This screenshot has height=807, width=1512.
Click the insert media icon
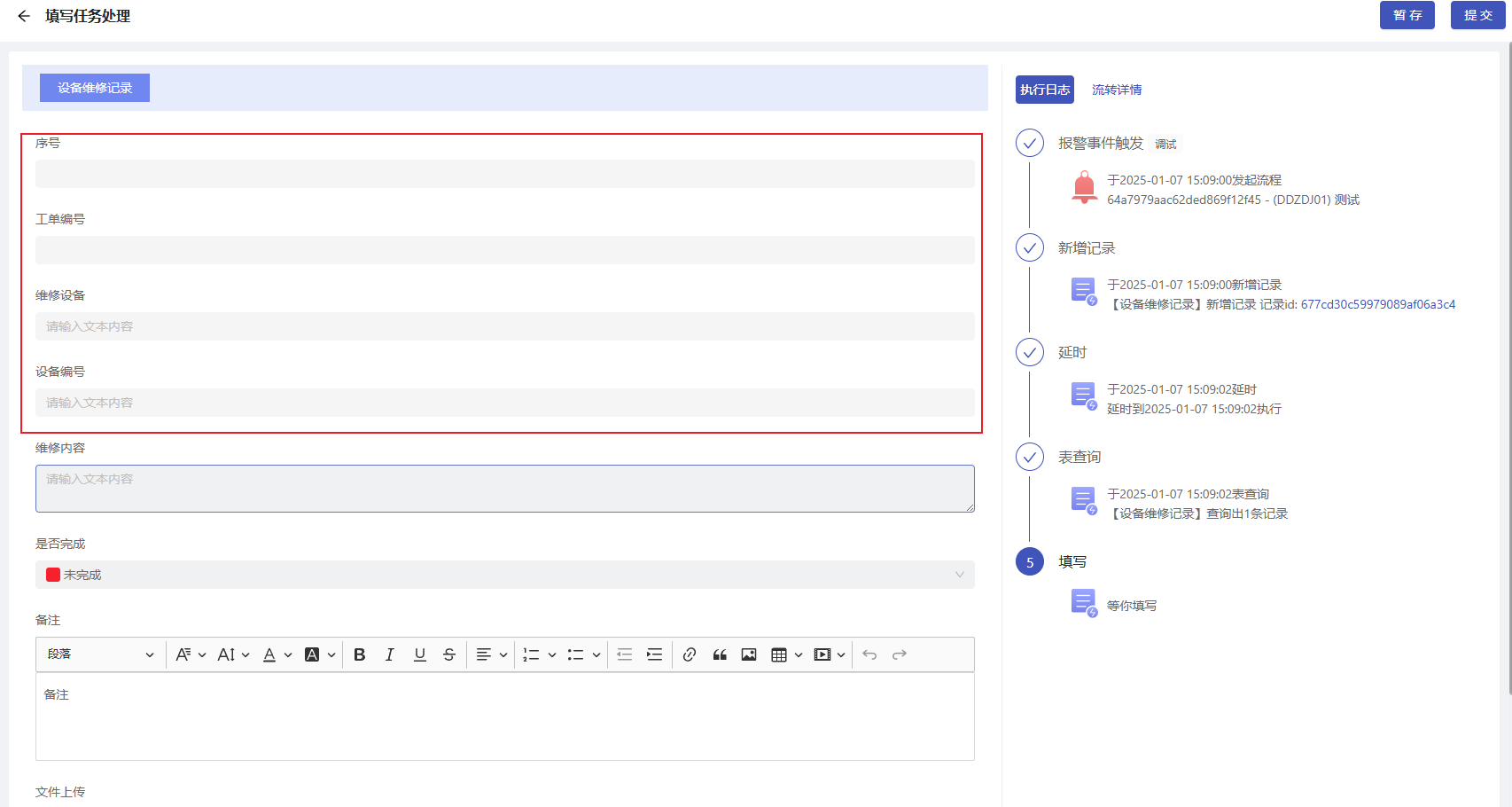(822, 654)
